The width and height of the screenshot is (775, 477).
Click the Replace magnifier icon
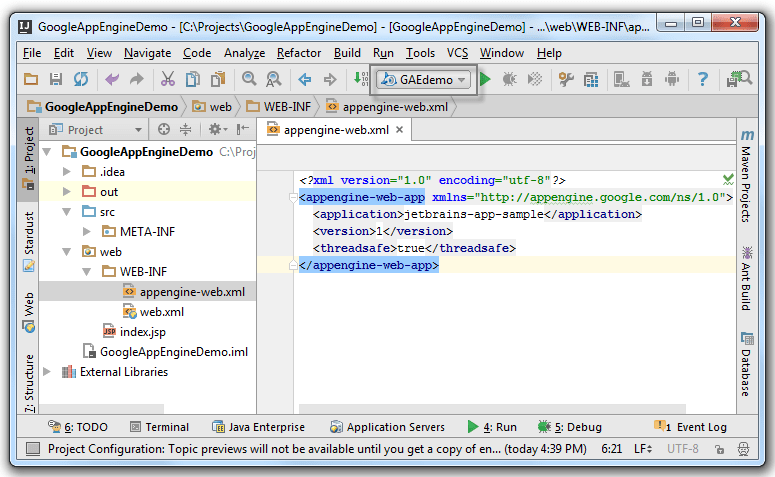click(273, 79)
